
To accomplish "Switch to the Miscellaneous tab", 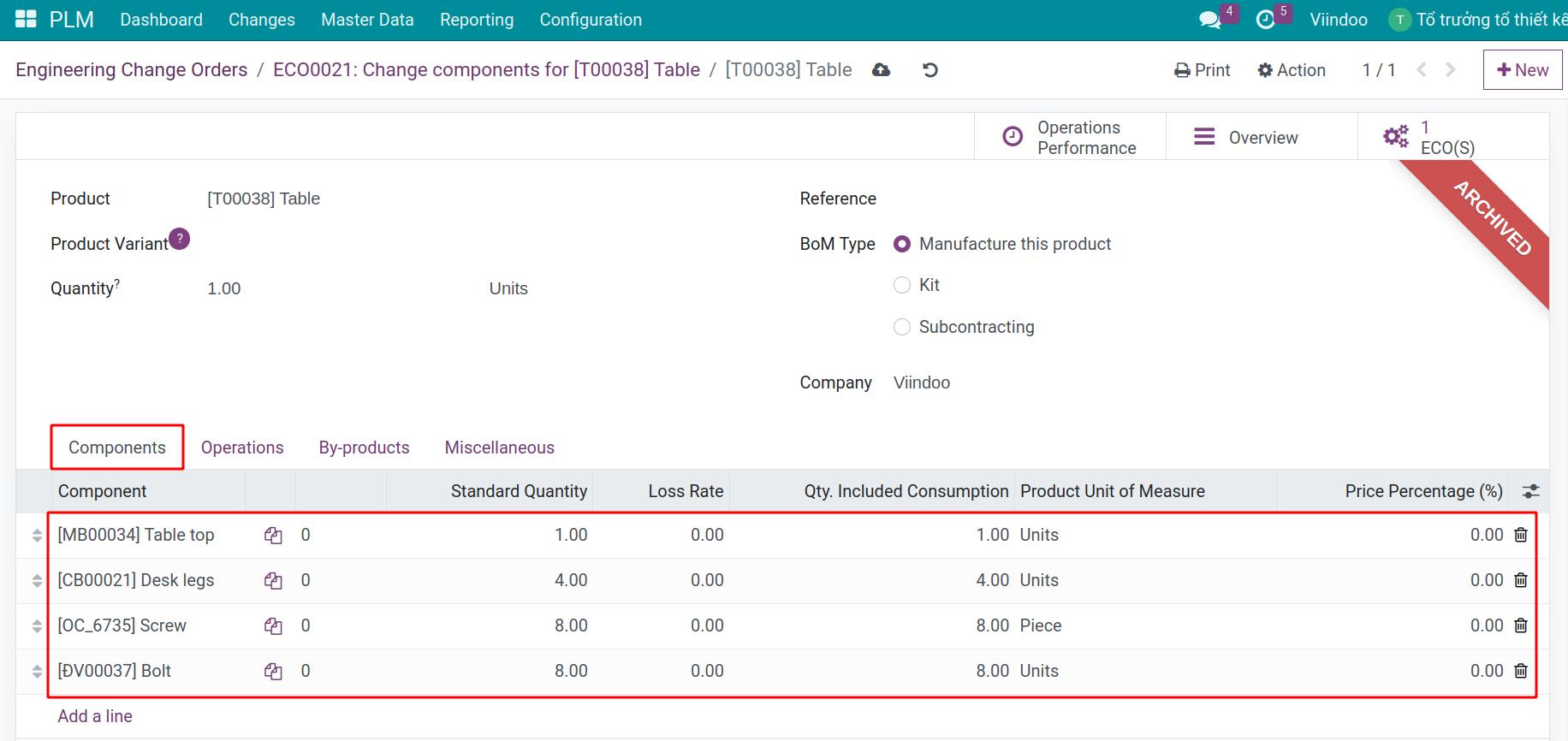I will pyautogui.click(x=499, y=448).
